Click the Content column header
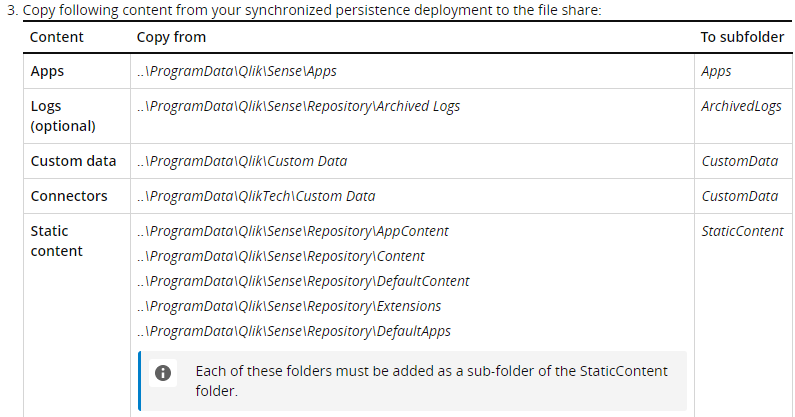795x417 pixels. [x=57, y=37]
